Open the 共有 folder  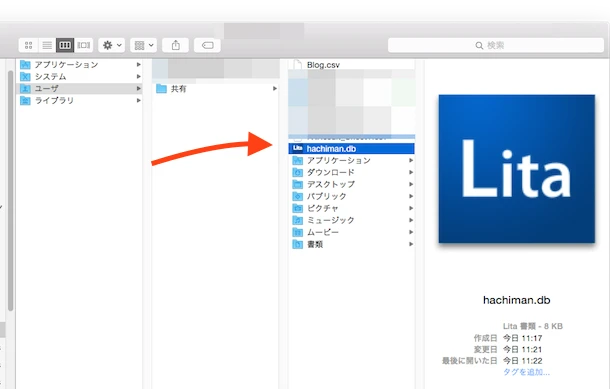coord(216,89)
